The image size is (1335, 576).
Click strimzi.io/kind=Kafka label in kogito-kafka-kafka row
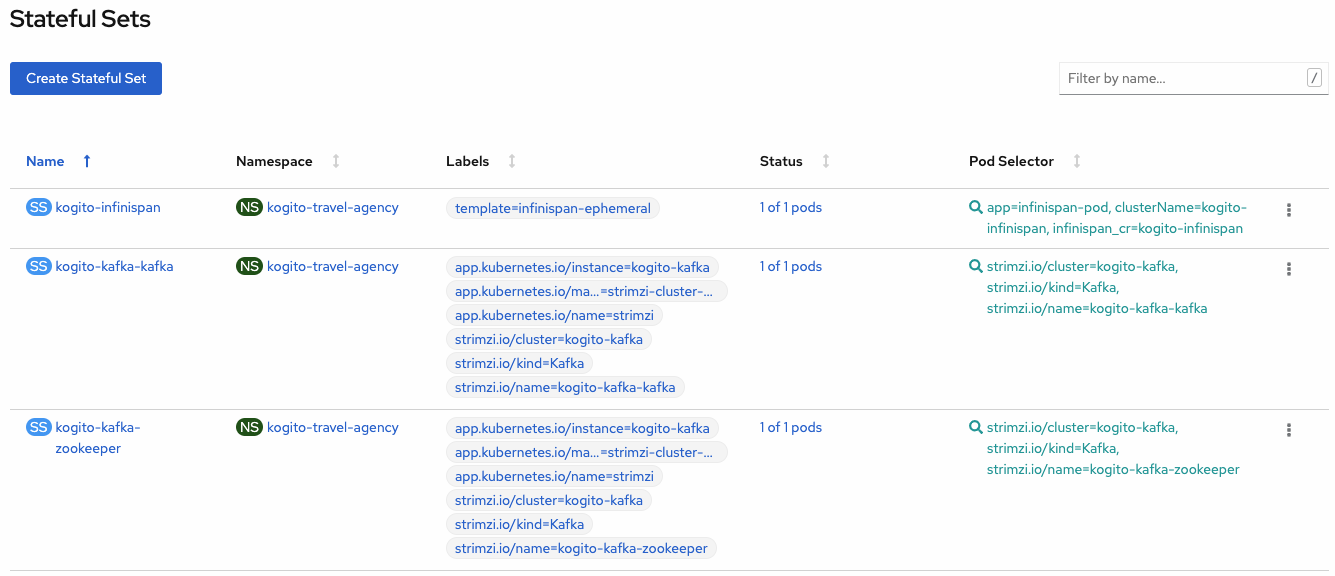(519, 363)
